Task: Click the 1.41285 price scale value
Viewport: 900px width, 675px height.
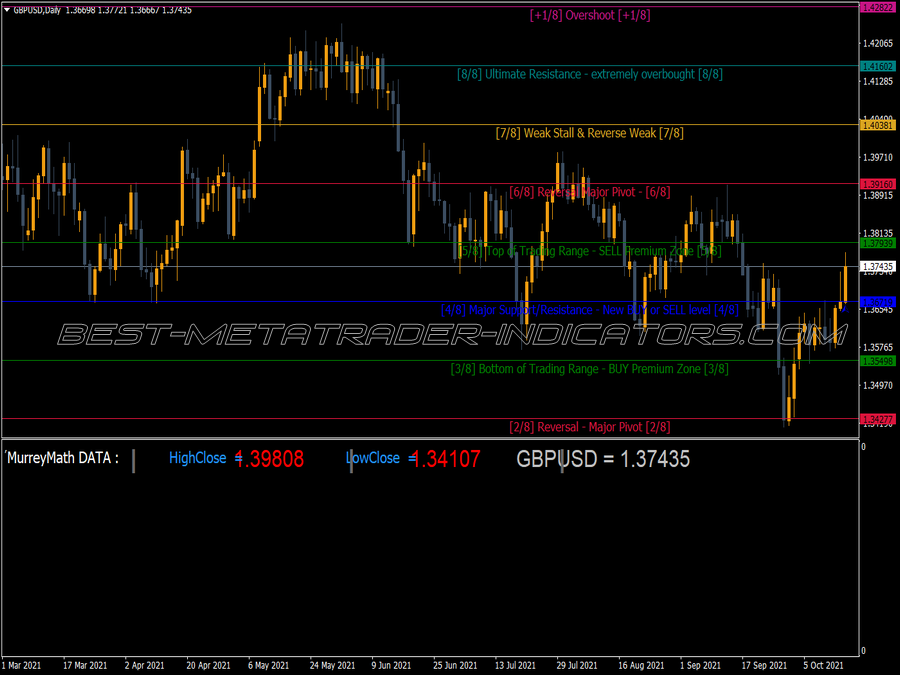Action: pyautogui.click(x=878, y=82)
